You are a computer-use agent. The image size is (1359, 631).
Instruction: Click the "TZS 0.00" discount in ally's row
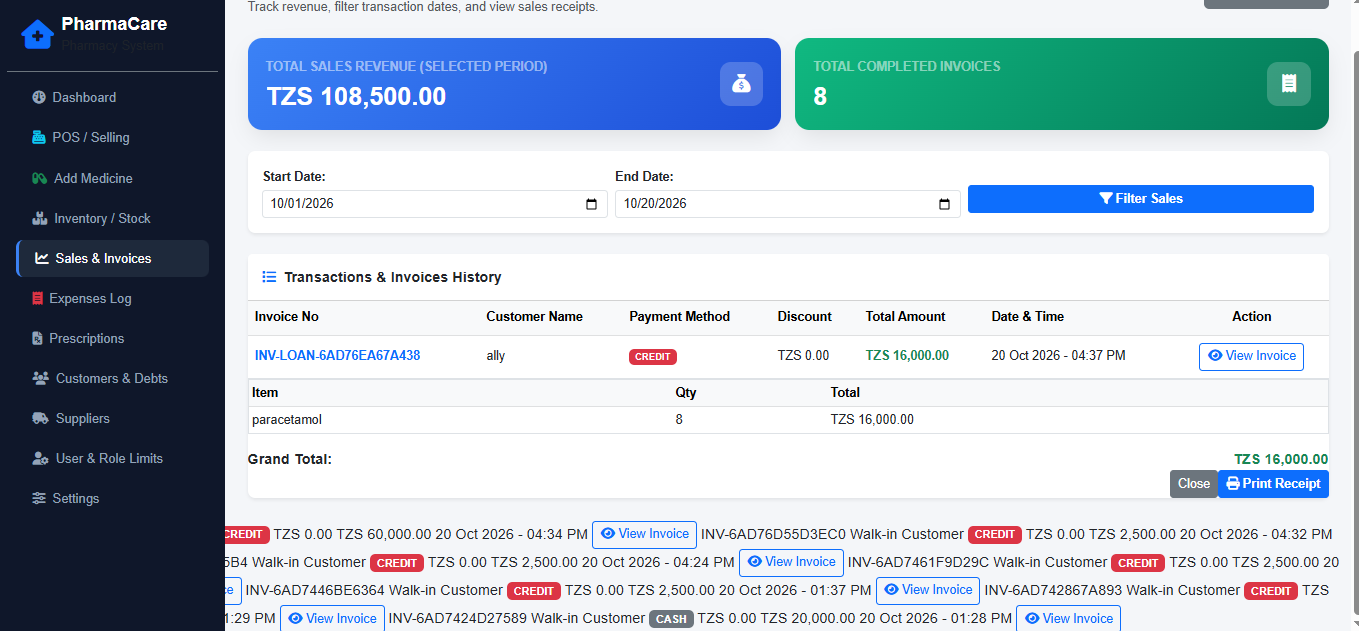(804, 356)
